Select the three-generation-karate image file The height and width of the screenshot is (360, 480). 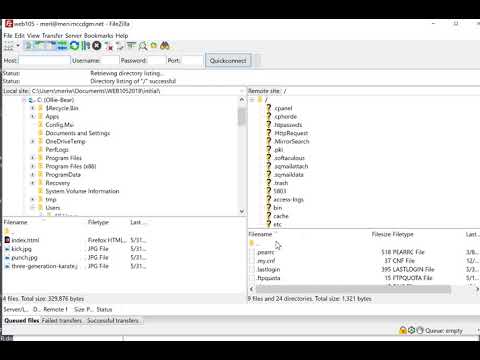click(x=45, y=266)
